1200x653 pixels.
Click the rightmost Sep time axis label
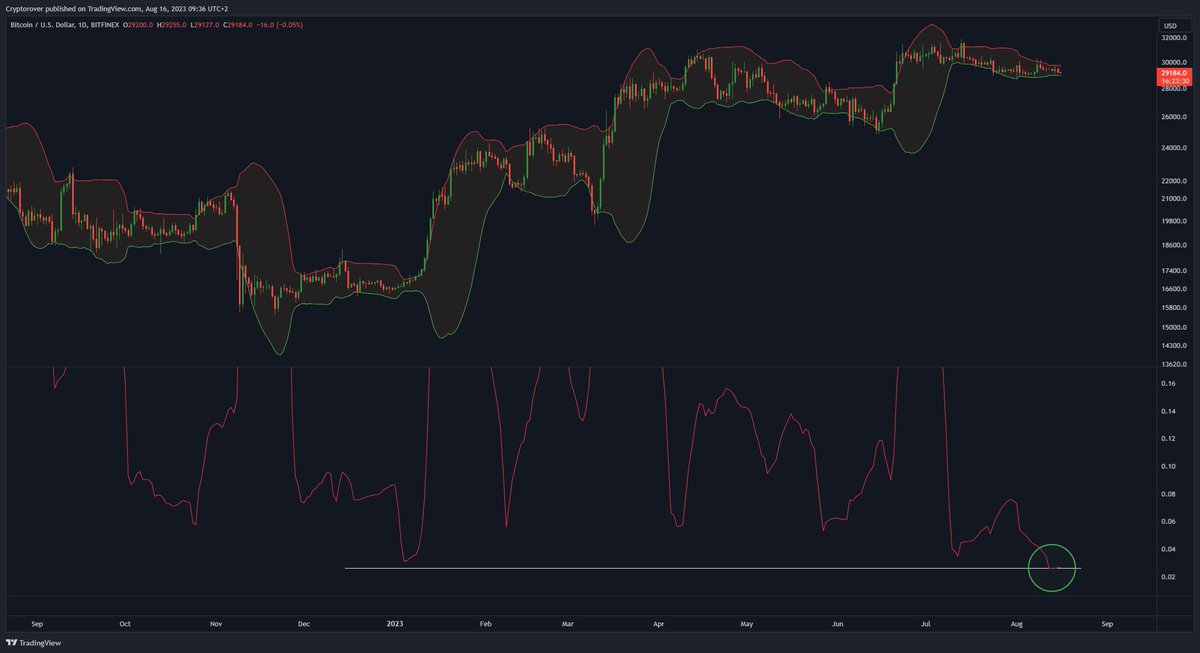1107,624
